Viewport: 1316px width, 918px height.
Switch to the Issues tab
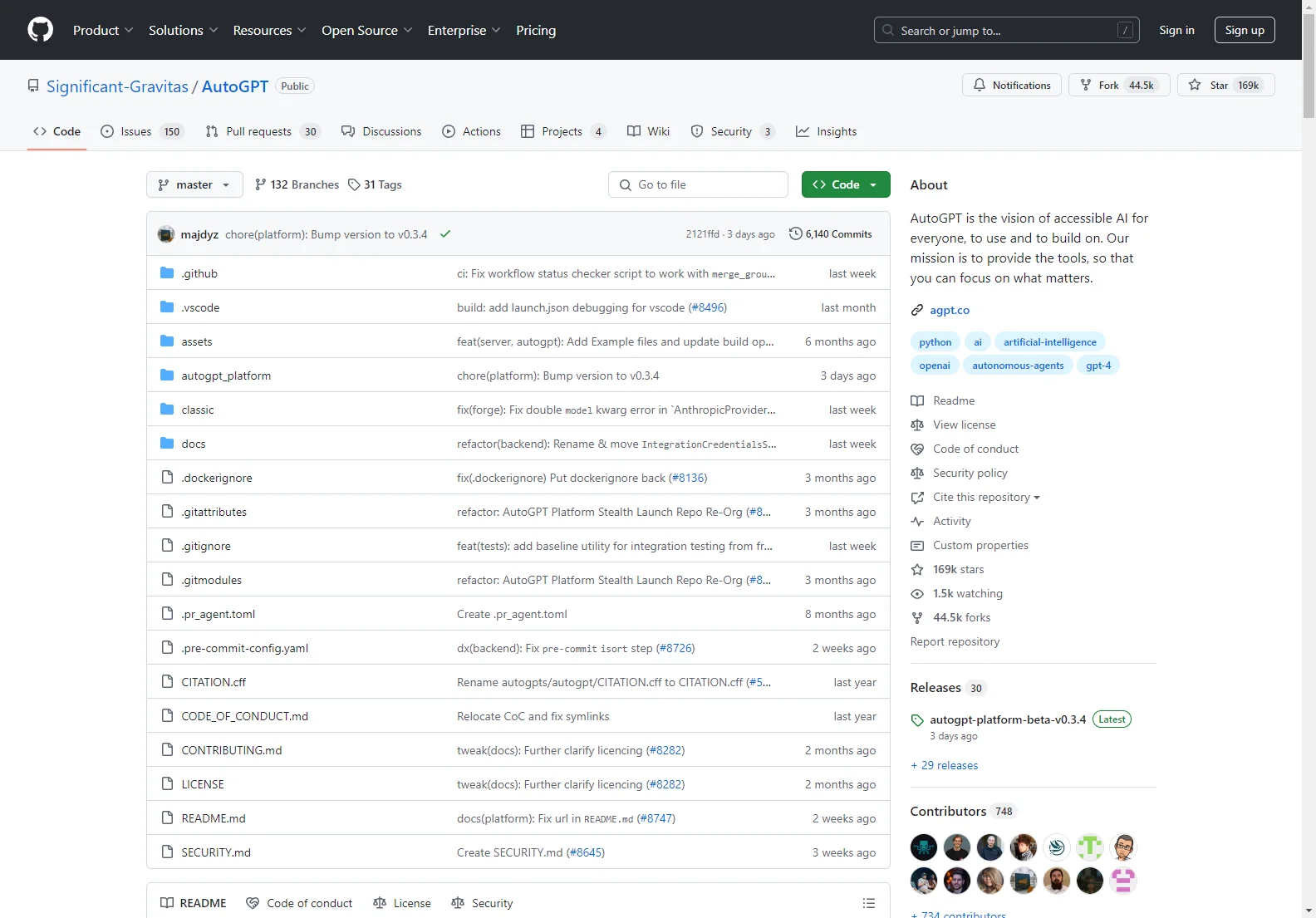pos(141,131)
